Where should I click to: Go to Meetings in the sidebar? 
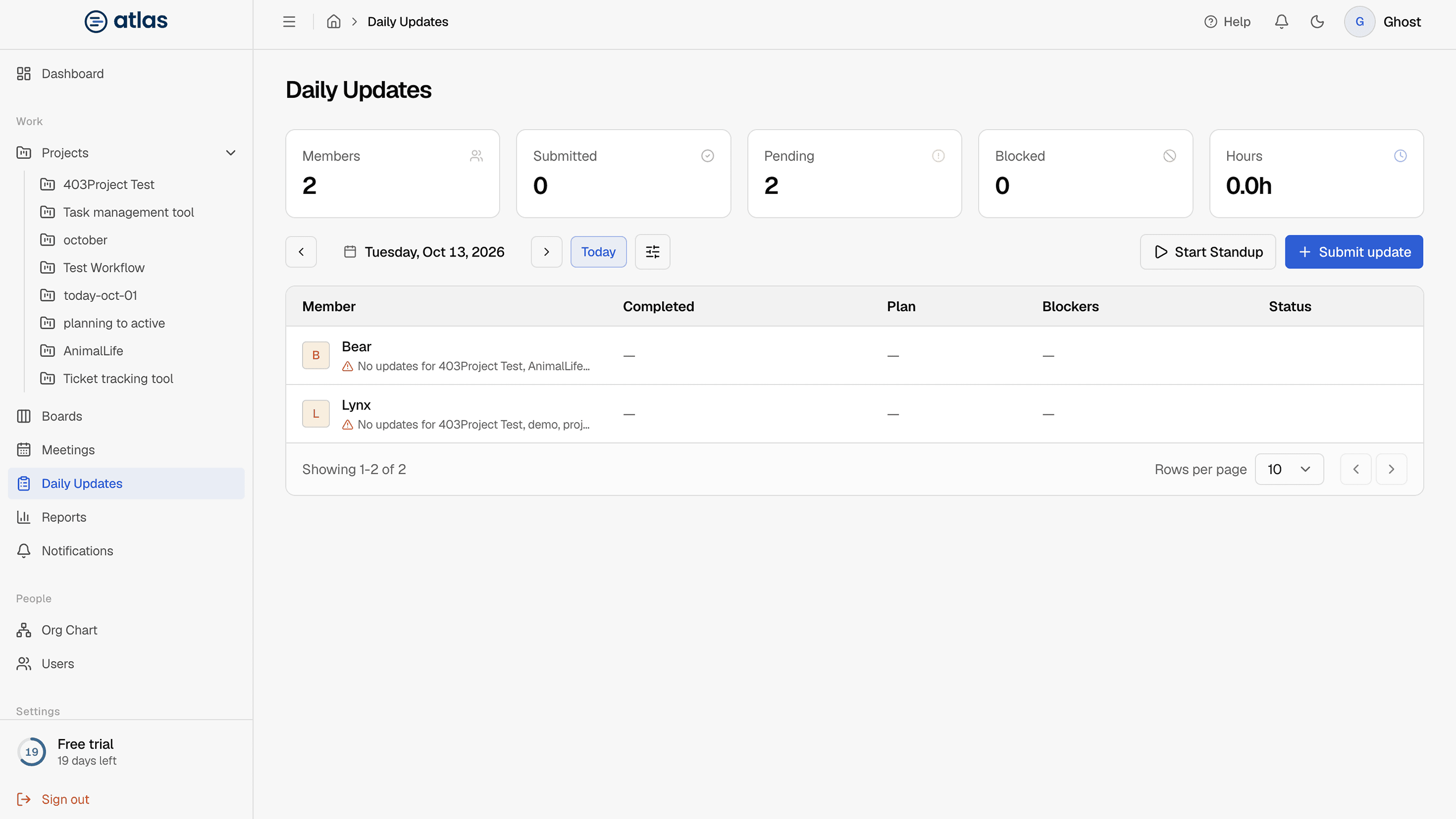[126, 450]
